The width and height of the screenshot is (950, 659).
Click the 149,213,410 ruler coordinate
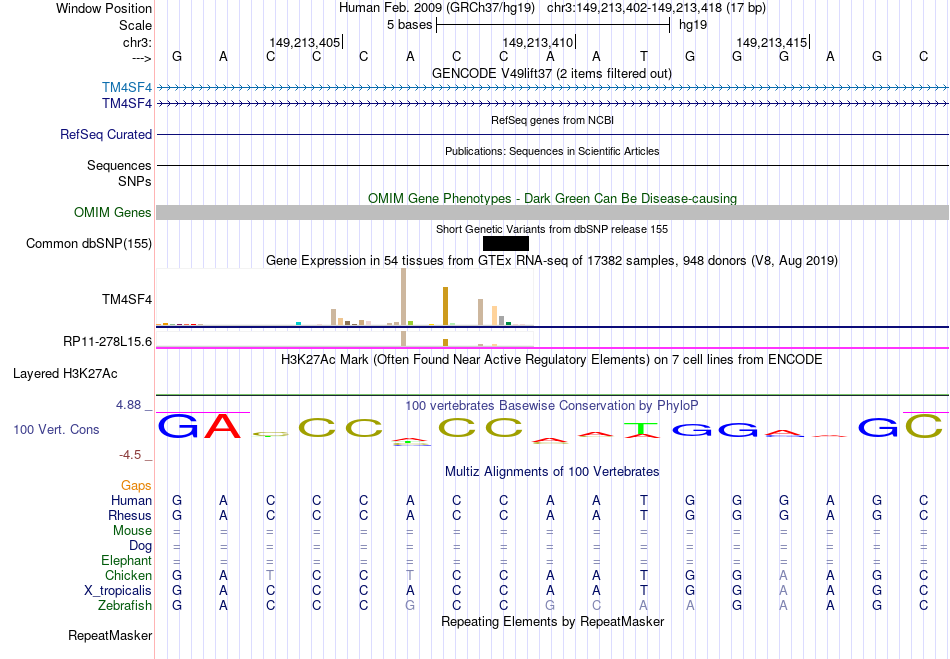click(x=537, y=42)
